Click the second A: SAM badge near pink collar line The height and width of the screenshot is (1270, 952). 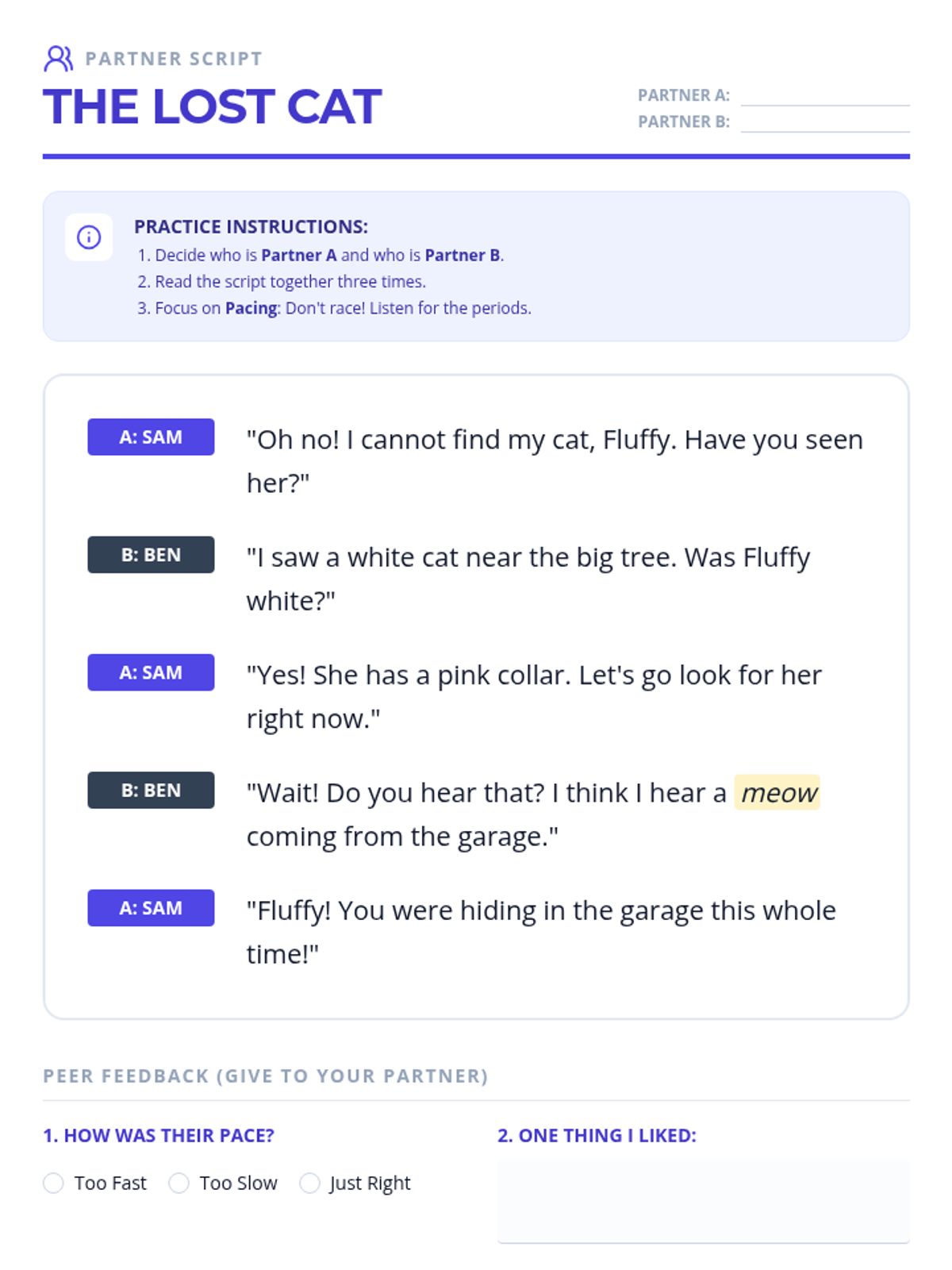(151, 672)
